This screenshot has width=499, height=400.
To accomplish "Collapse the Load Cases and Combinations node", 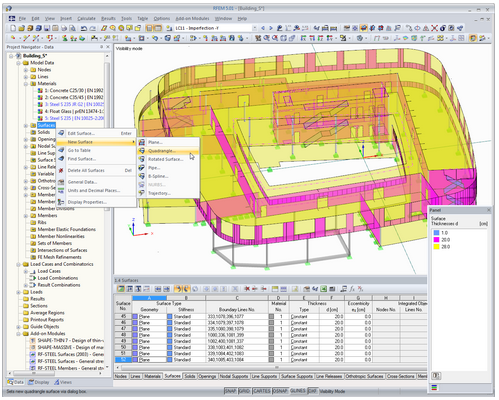I will tap(18, 264).
